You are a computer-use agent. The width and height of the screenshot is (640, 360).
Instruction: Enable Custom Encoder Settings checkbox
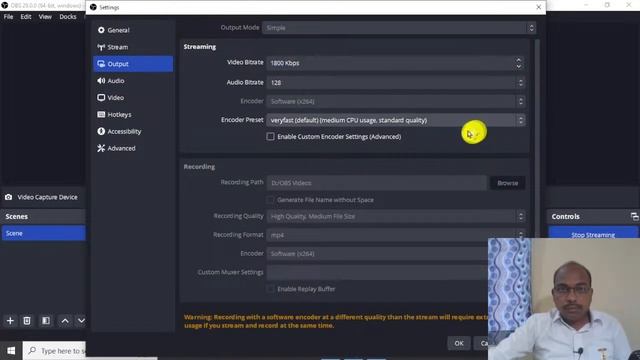pos(270,137)
